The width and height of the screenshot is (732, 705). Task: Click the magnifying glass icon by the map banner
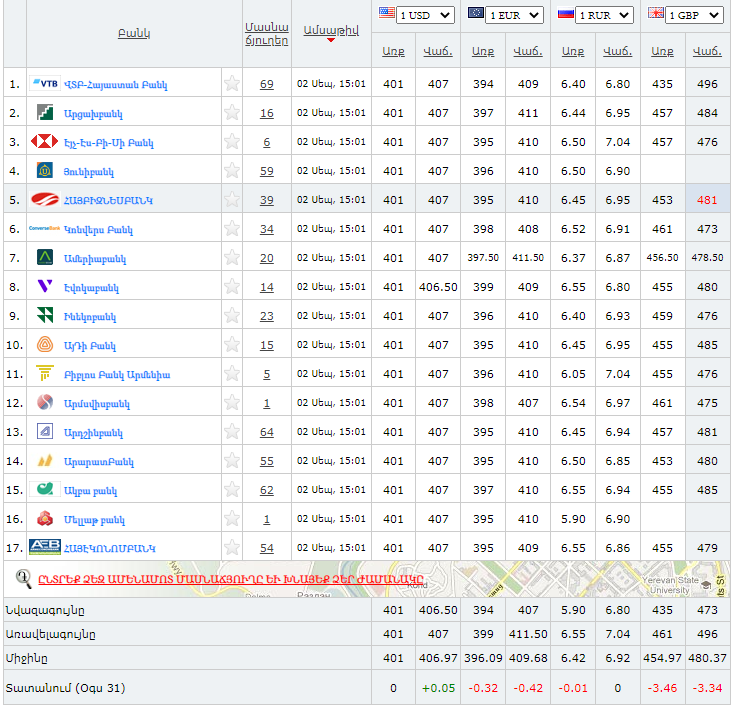(23, 579)
